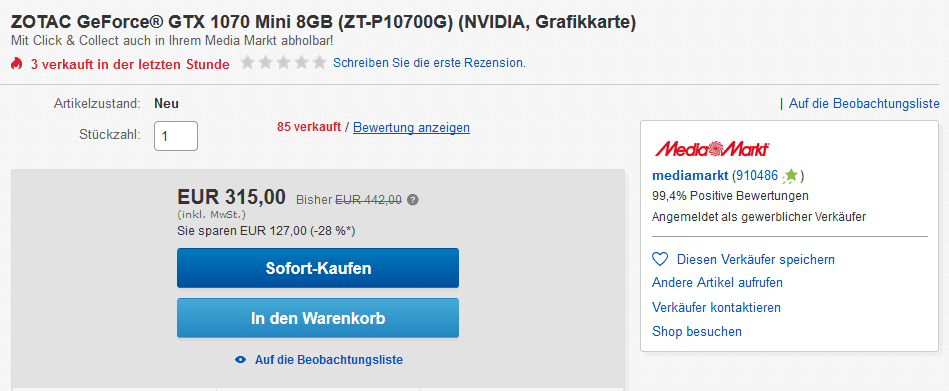This screenshot has height=391, width=949.
Task: Click the 910486 feedback score
Action: (x=757, y=176)
